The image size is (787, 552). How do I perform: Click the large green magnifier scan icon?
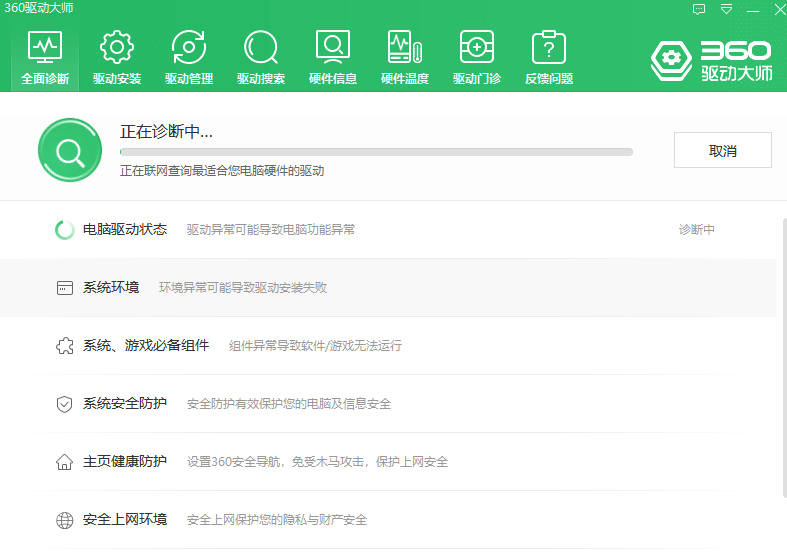pyautogui.click(x=70, y=150)
